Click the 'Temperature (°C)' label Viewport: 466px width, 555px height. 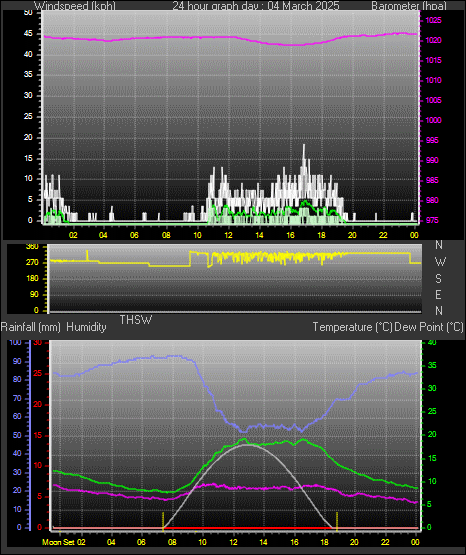[x=352, y=327]
